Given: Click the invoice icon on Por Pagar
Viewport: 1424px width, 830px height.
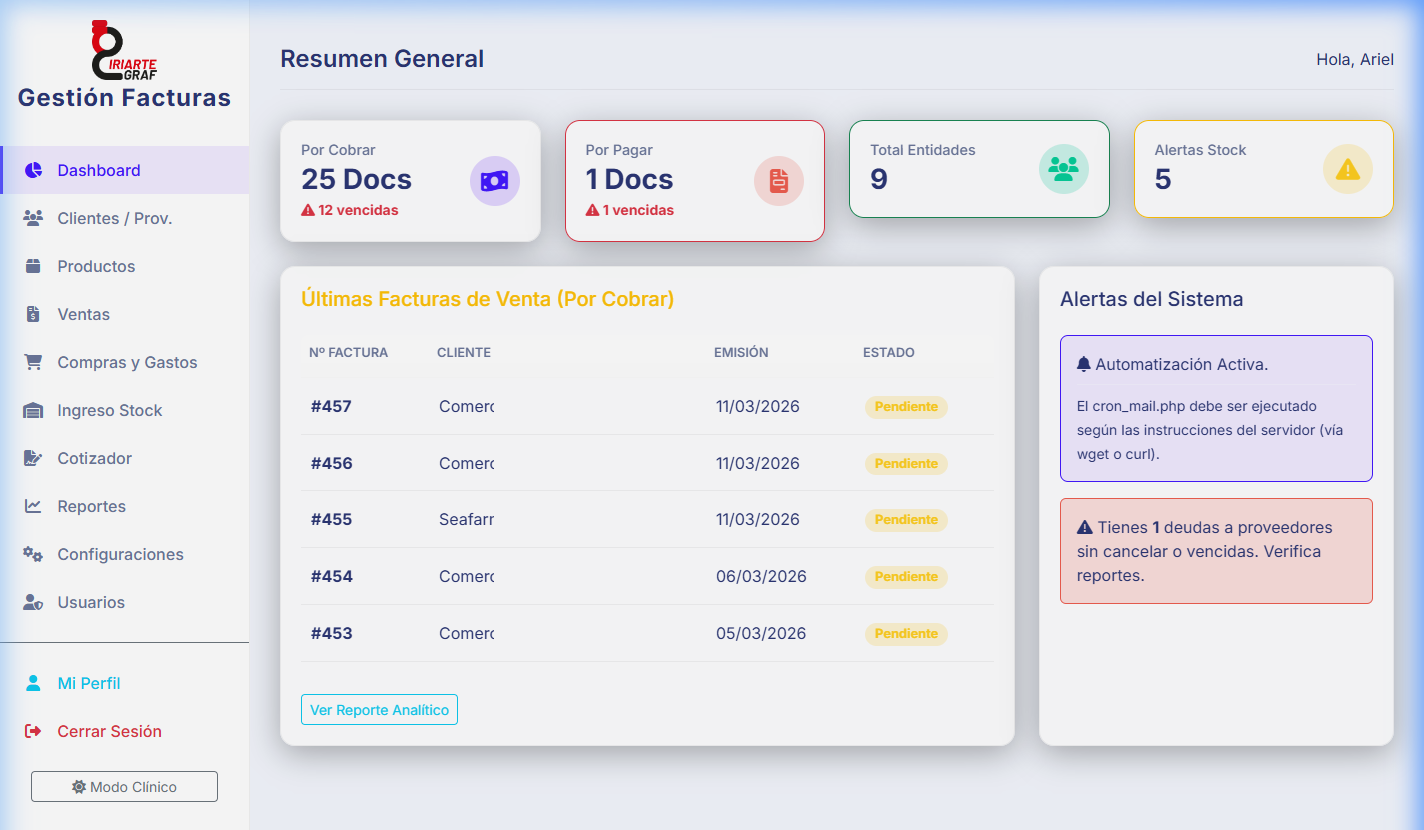Looking at the screenshot, I should [x=779, y=181].
